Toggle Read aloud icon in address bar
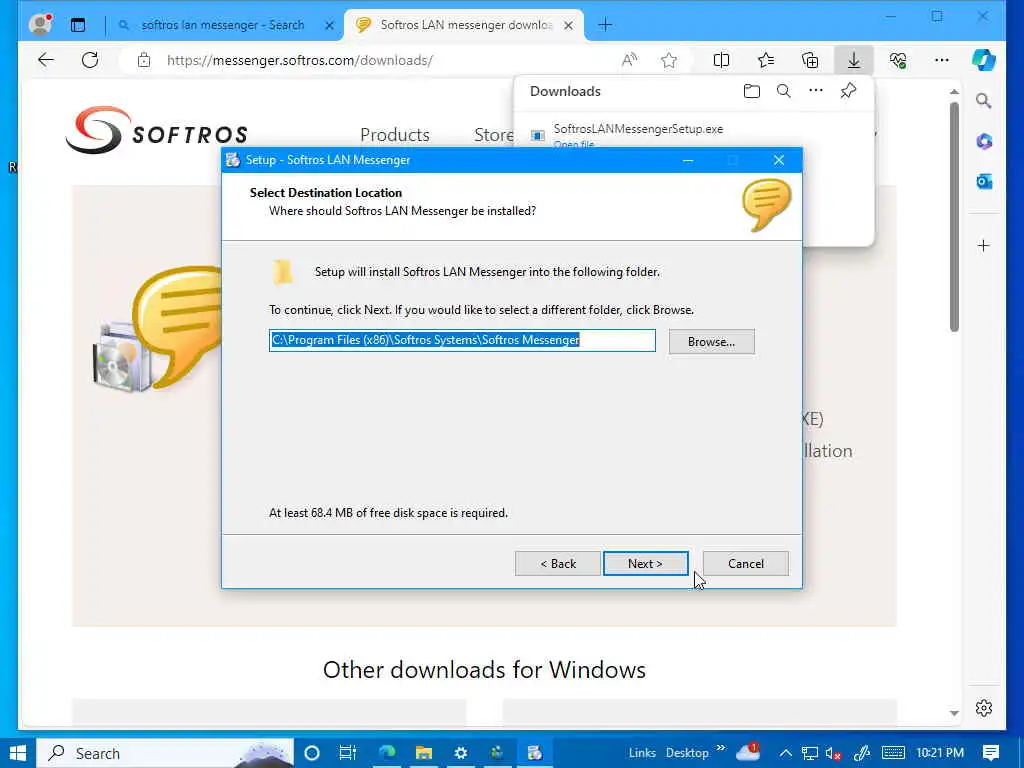 point(629,61)
